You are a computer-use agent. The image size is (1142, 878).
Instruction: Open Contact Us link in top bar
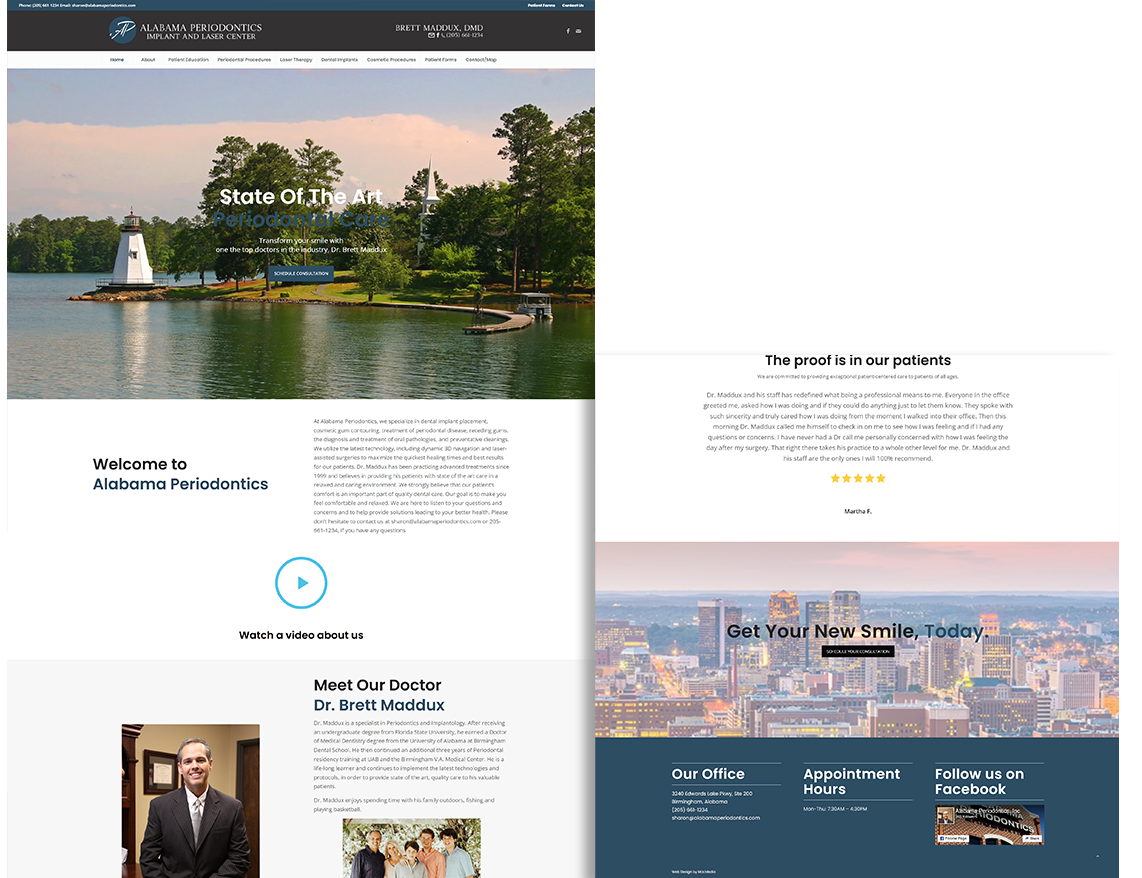(x=572, y=5)
